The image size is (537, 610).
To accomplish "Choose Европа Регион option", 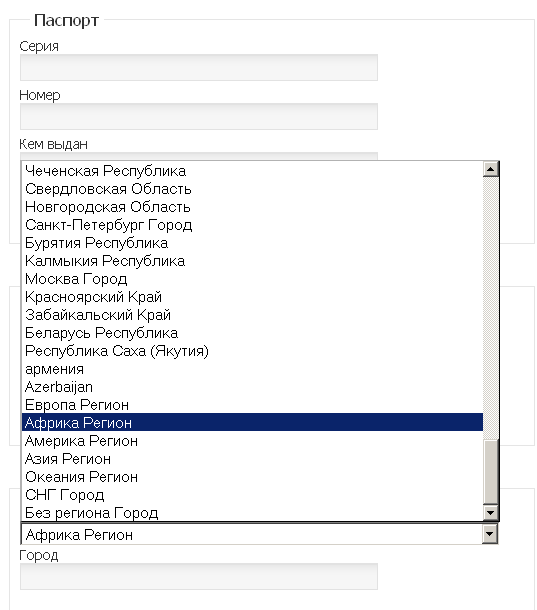I will pyautogui.click(x=252, y=405).
